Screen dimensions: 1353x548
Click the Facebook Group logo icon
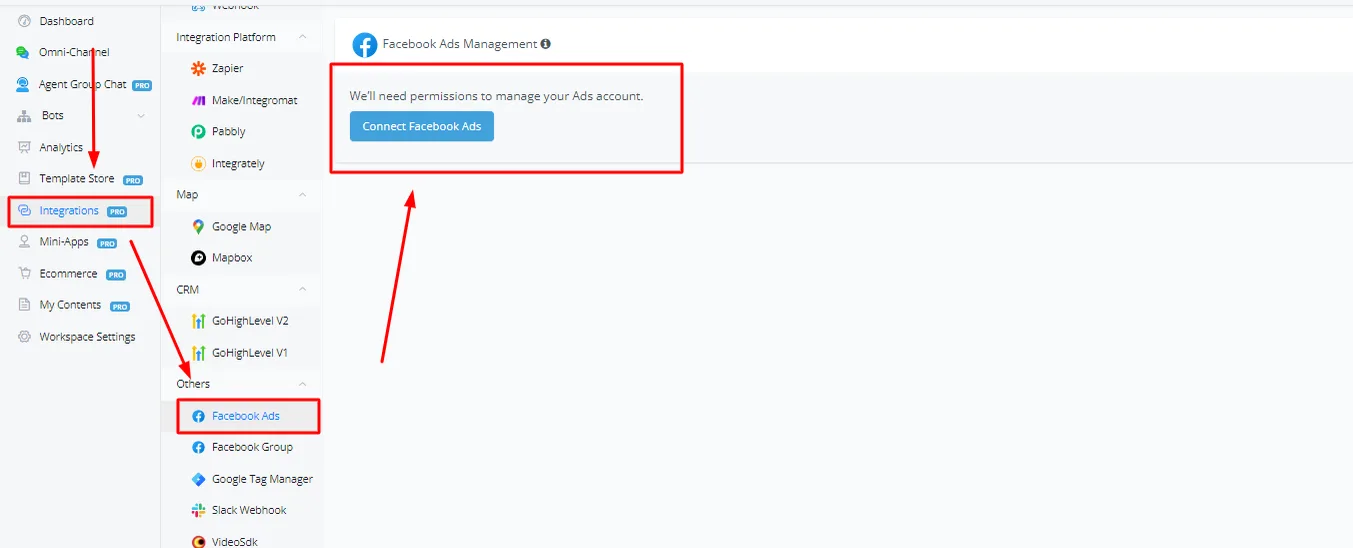(198, 447)
